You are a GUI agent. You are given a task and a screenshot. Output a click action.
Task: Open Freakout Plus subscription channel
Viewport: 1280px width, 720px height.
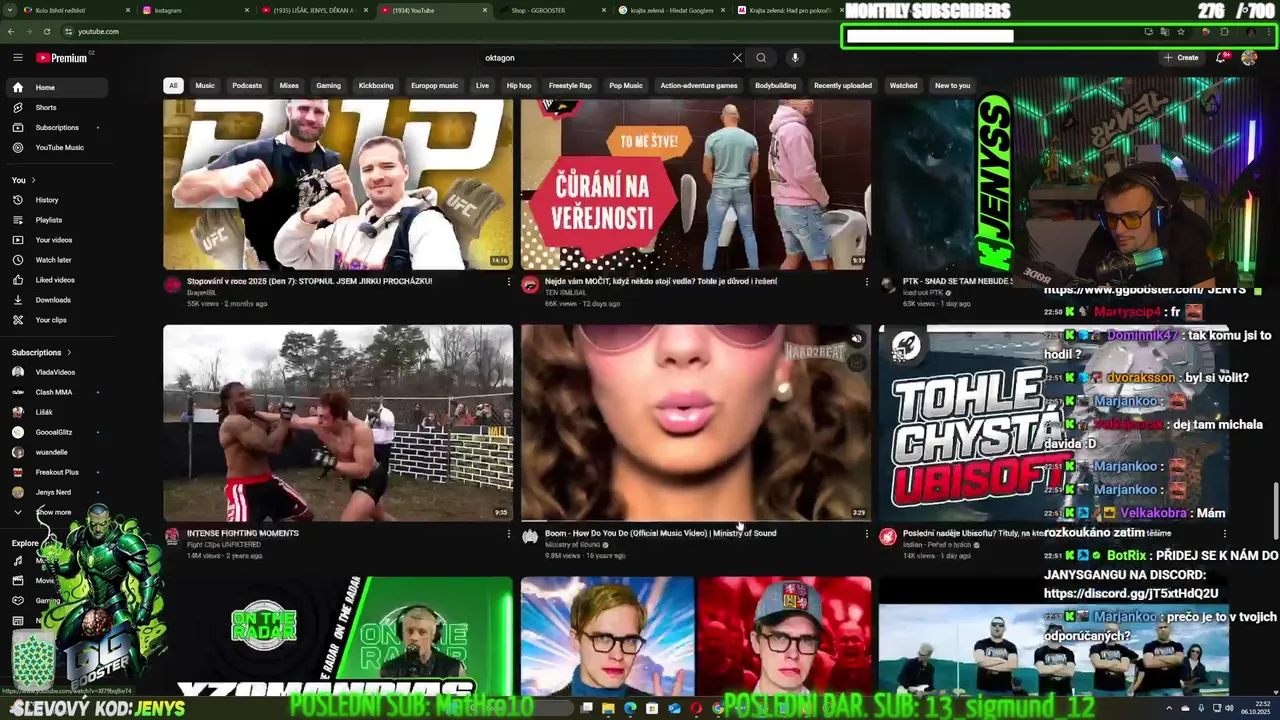coord(57,472)
